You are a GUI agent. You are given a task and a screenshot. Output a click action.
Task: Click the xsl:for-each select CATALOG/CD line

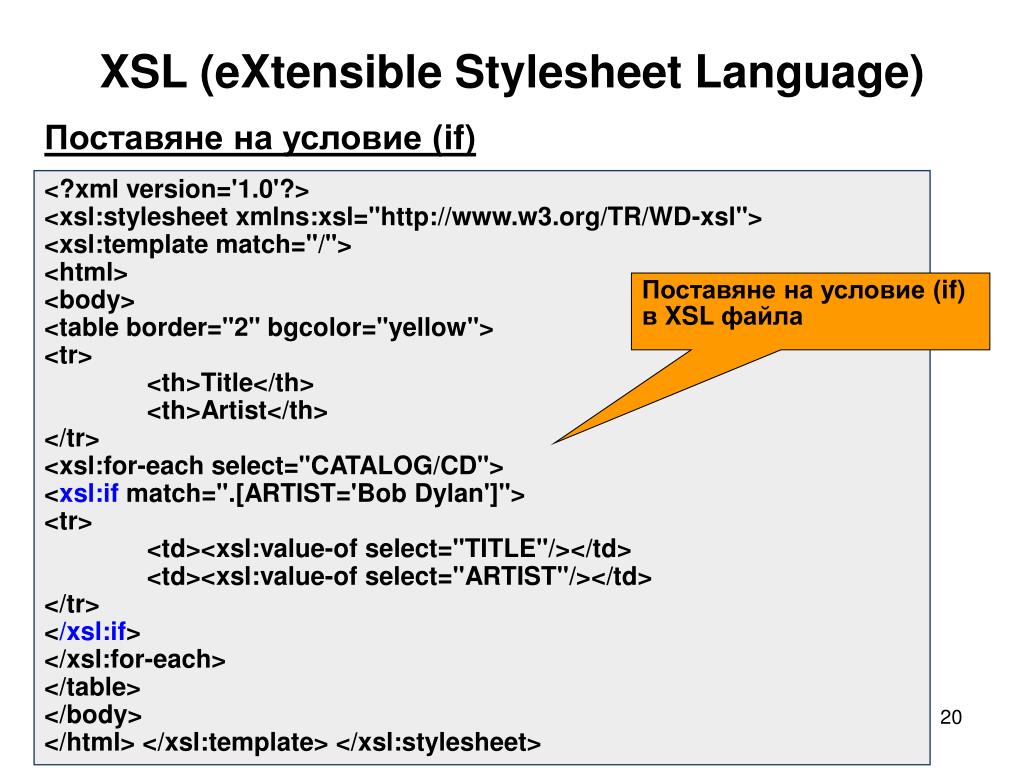tap(274, 466)
